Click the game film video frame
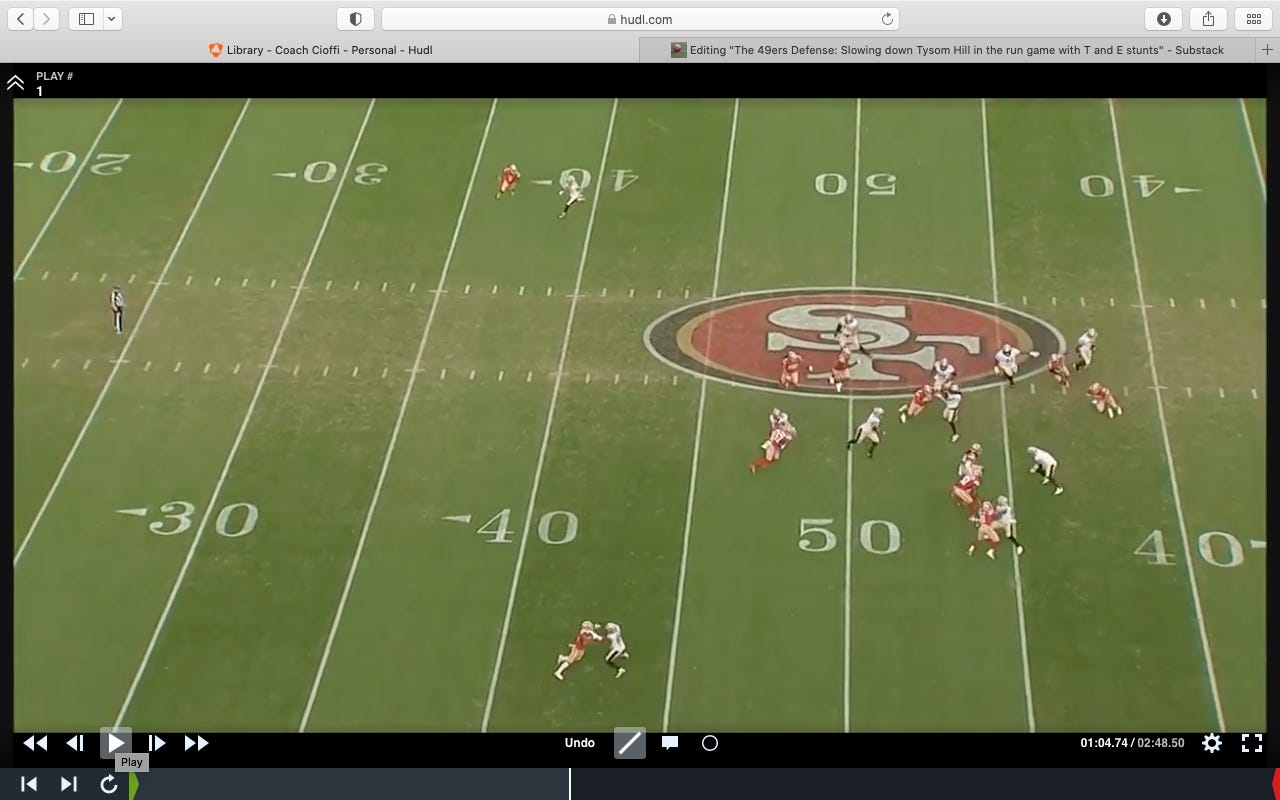The image size is (1280, 800). (x=640, y=415)
